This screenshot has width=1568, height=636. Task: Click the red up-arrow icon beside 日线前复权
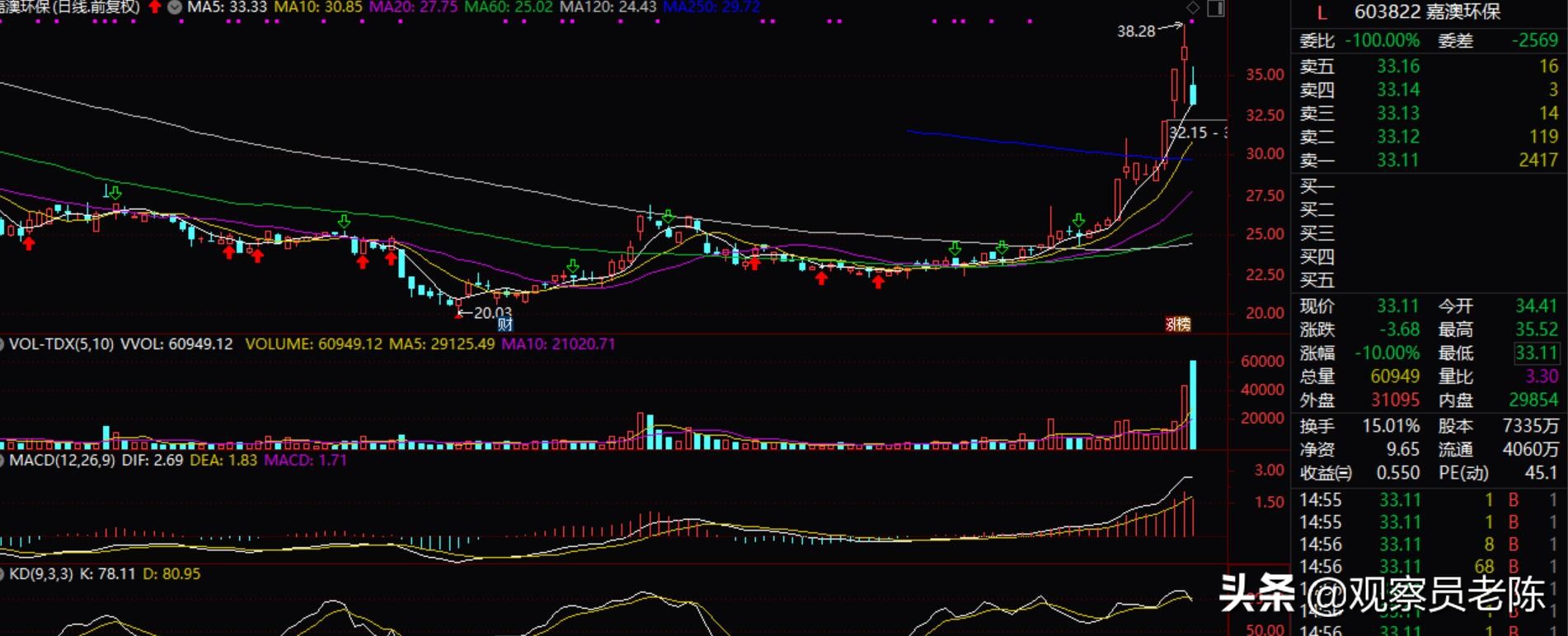(154, 7)
